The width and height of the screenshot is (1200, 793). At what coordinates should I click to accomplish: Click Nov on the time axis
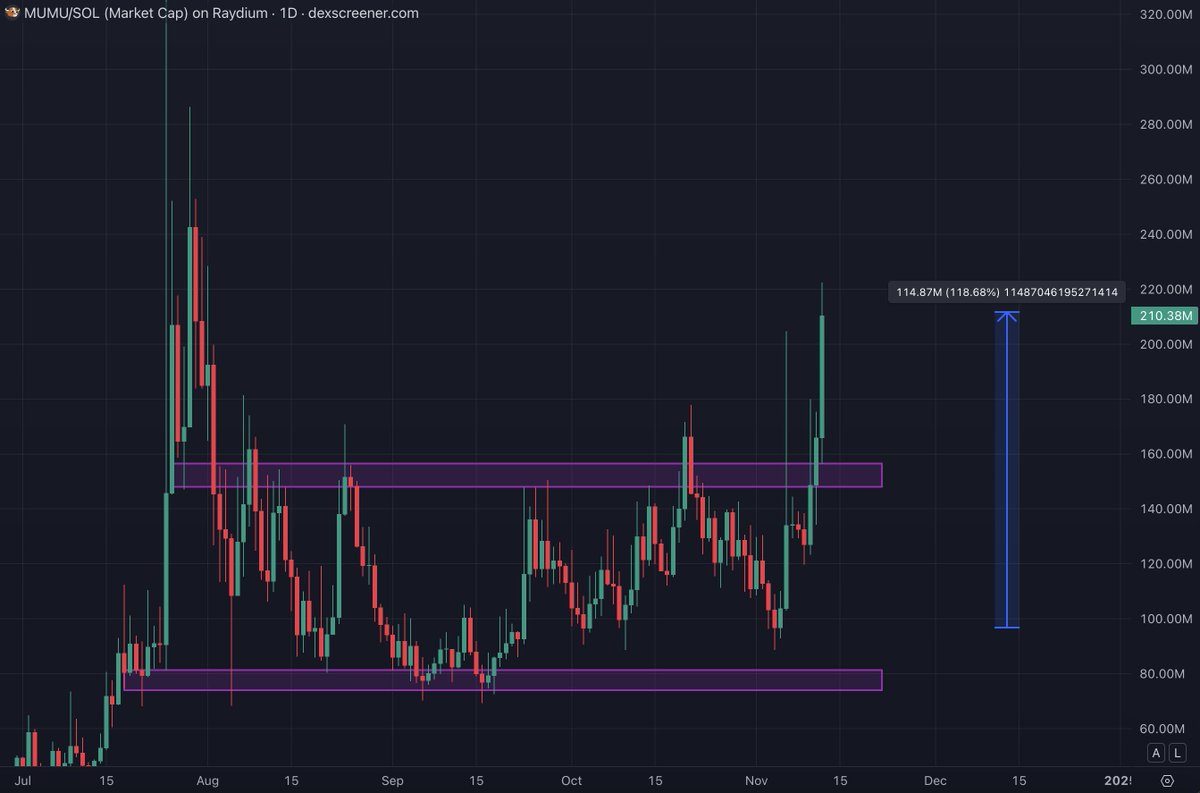757,780
